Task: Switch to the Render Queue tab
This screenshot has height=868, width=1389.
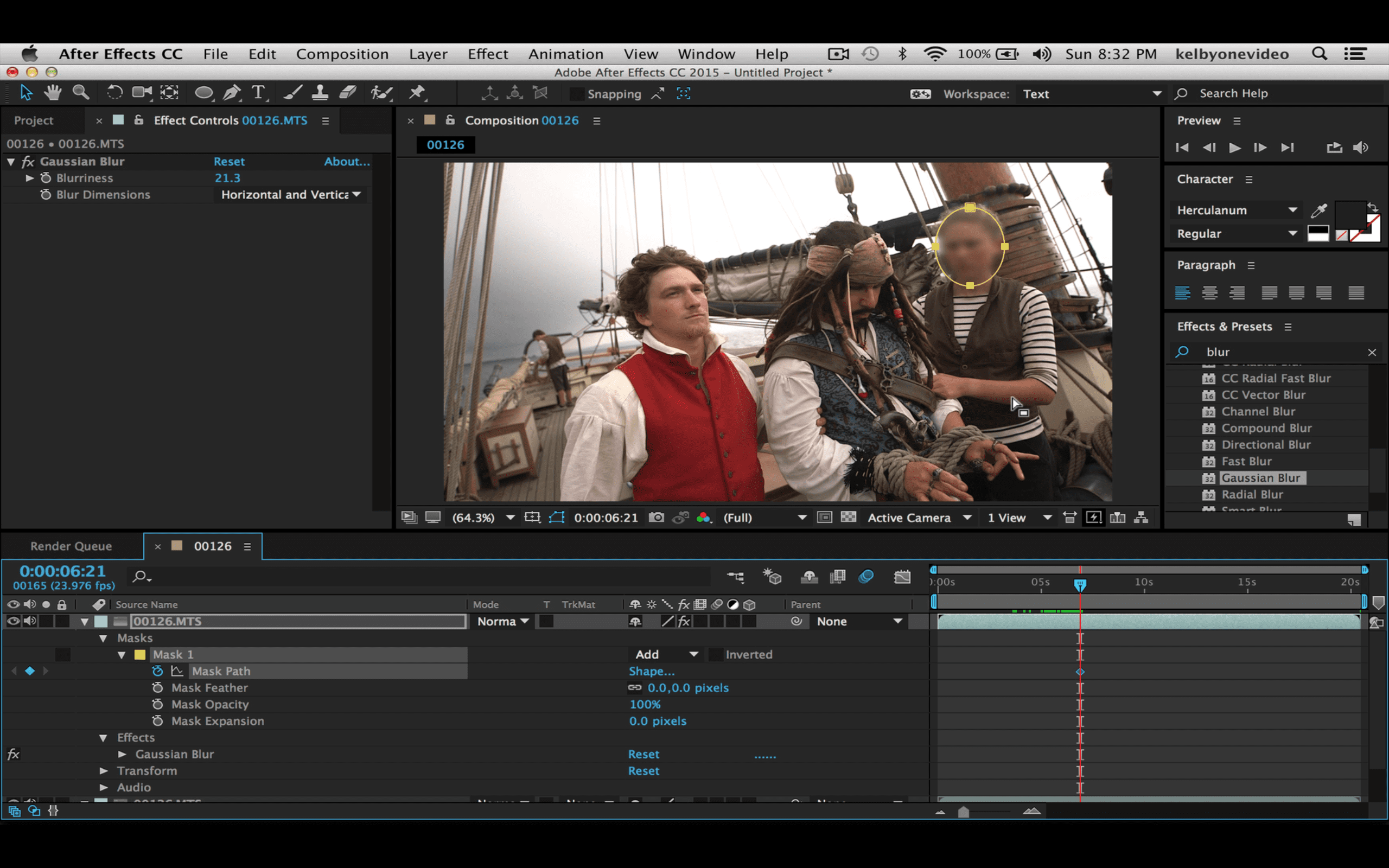Action: tap(71, 546)
